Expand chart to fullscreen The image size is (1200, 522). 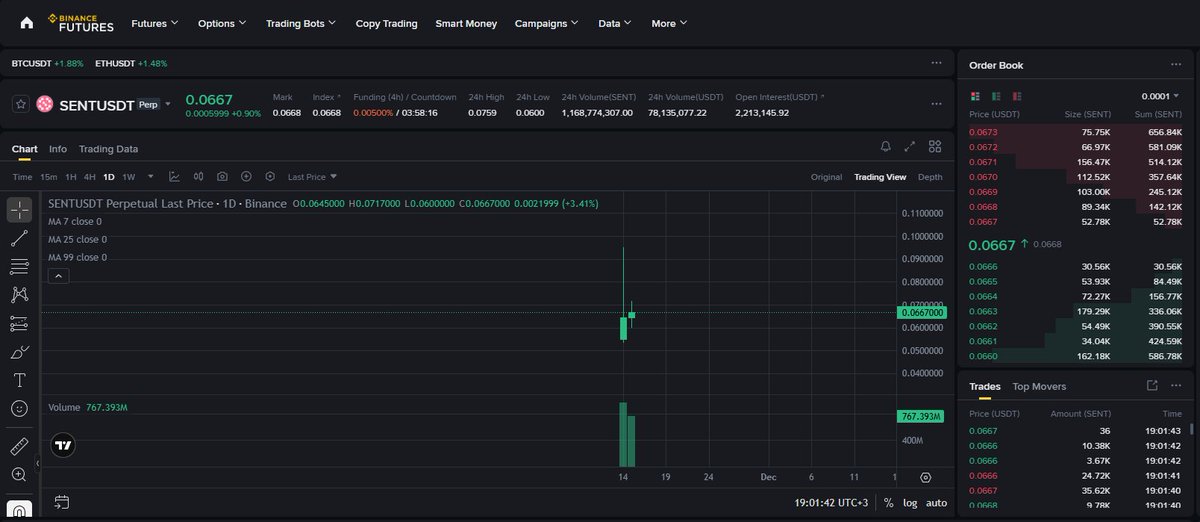coord(910,147)
